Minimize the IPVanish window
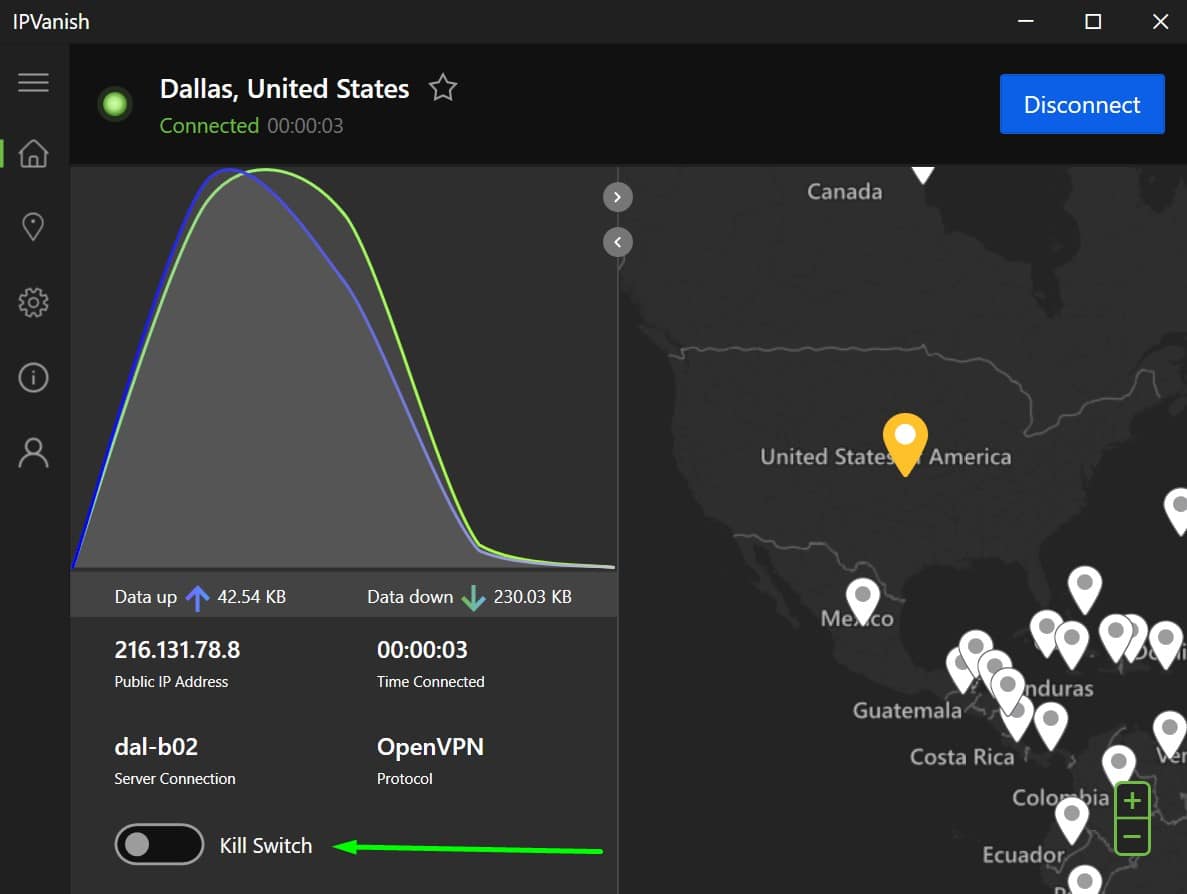1187x894 pixels. point(1026,21)
